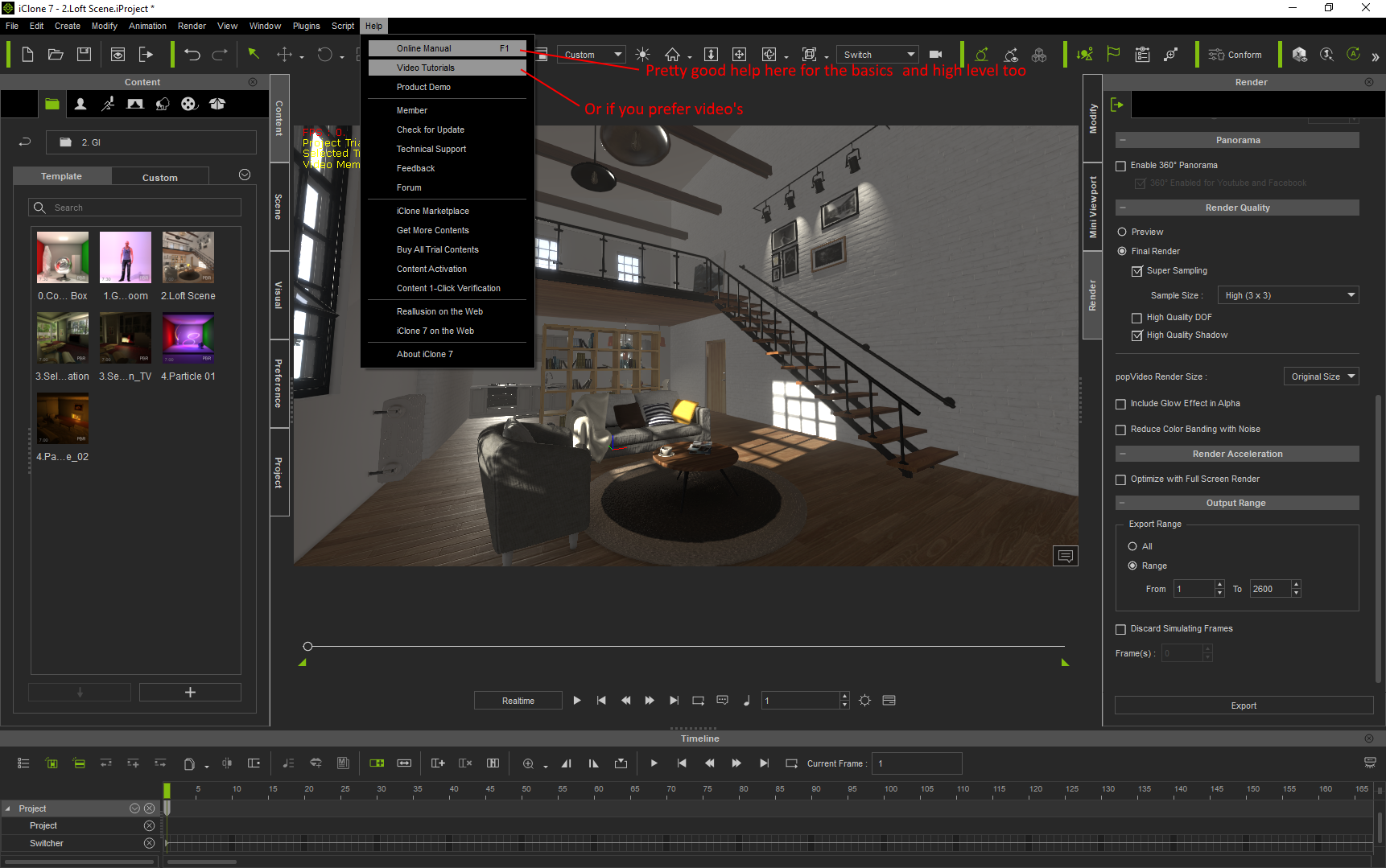Open the Actor tab icon in Content
The image size is (1386, 868).
80,104
